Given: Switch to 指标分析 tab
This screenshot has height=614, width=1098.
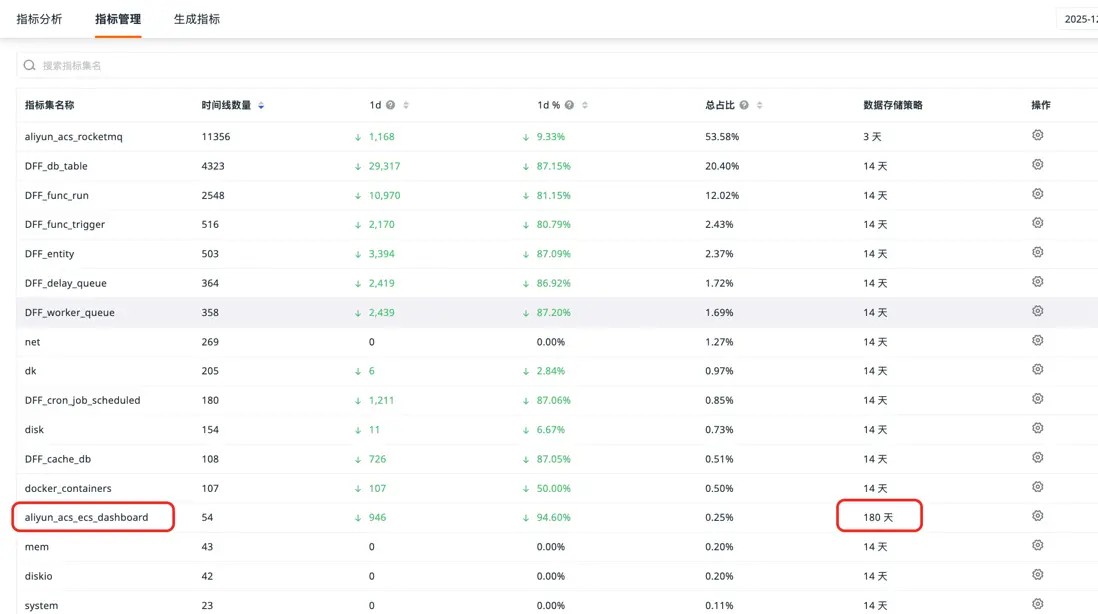Looking at the screenshot, I should (39, 19).
